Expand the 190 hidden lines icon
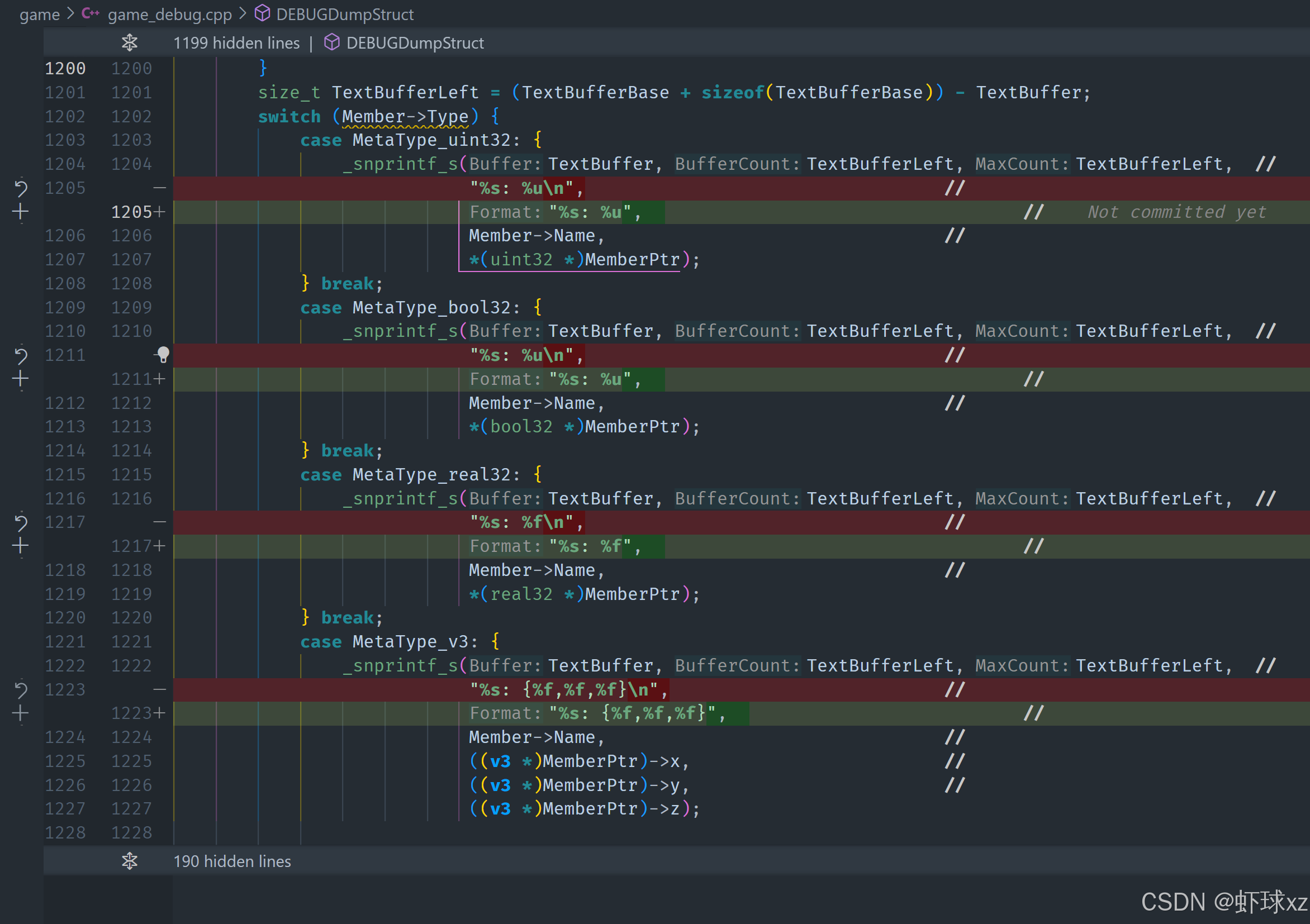The height and width of the screenshot is (924, 1310). pyautogui.click(x=130, y=861)
